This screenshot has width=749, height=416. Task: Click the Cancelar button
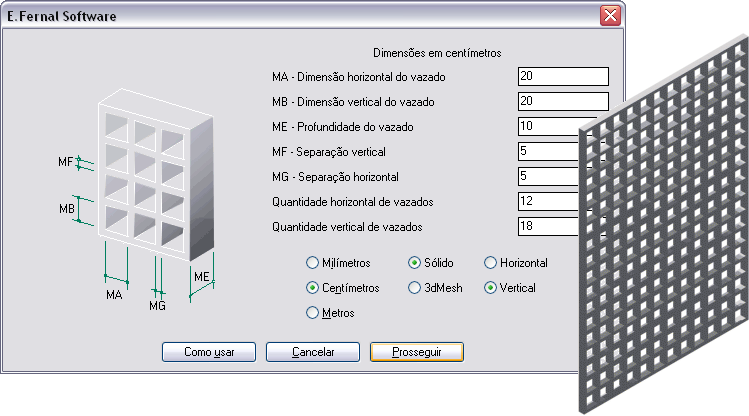[312, 352]
